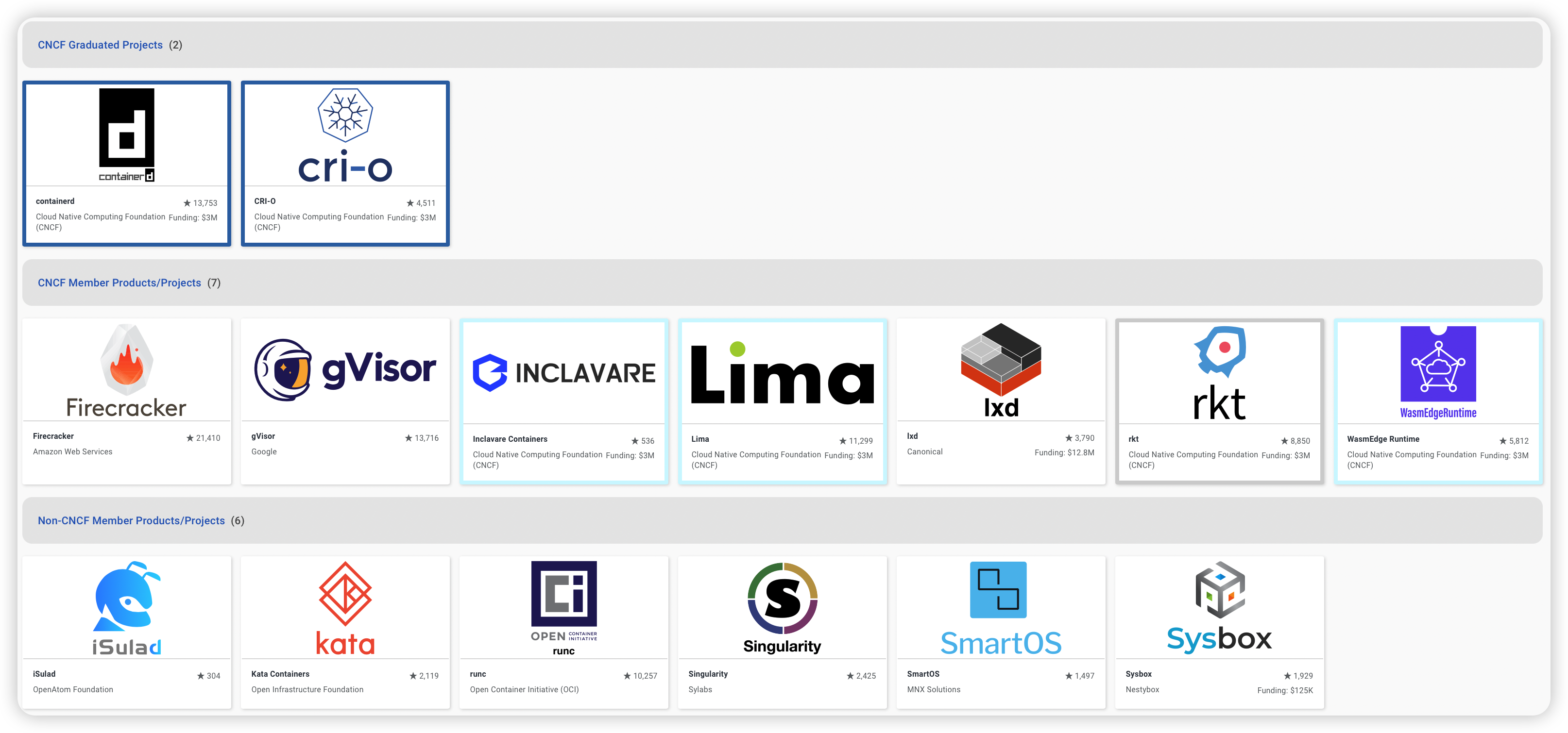Viewport: 1568px width, 733px height.
Task: Open the CRI-O snowflake logo
Action: pos(345,135)
